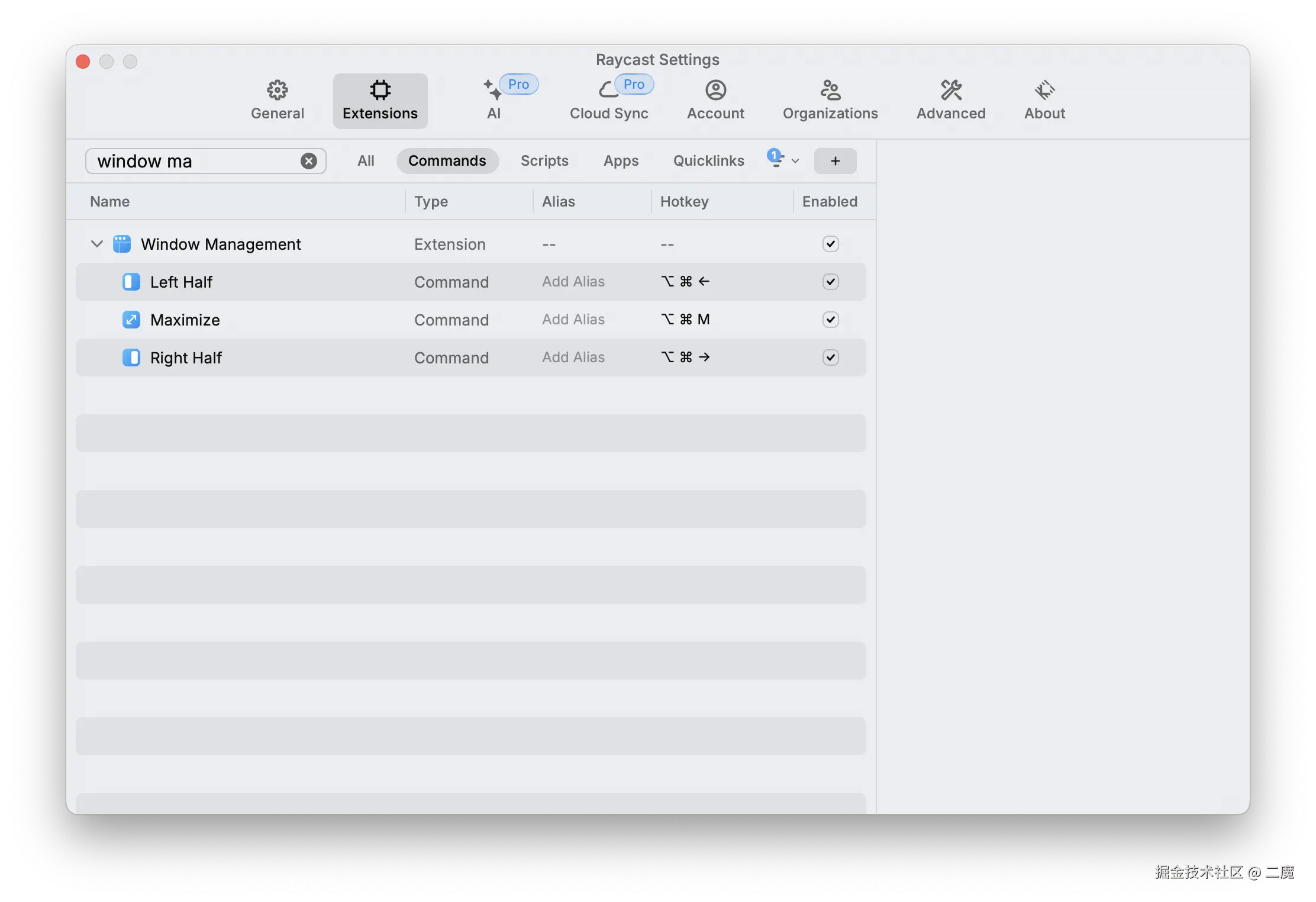1316x902 pixels.
Task: Open the About Raycast icon
Action: [1044, 90]
